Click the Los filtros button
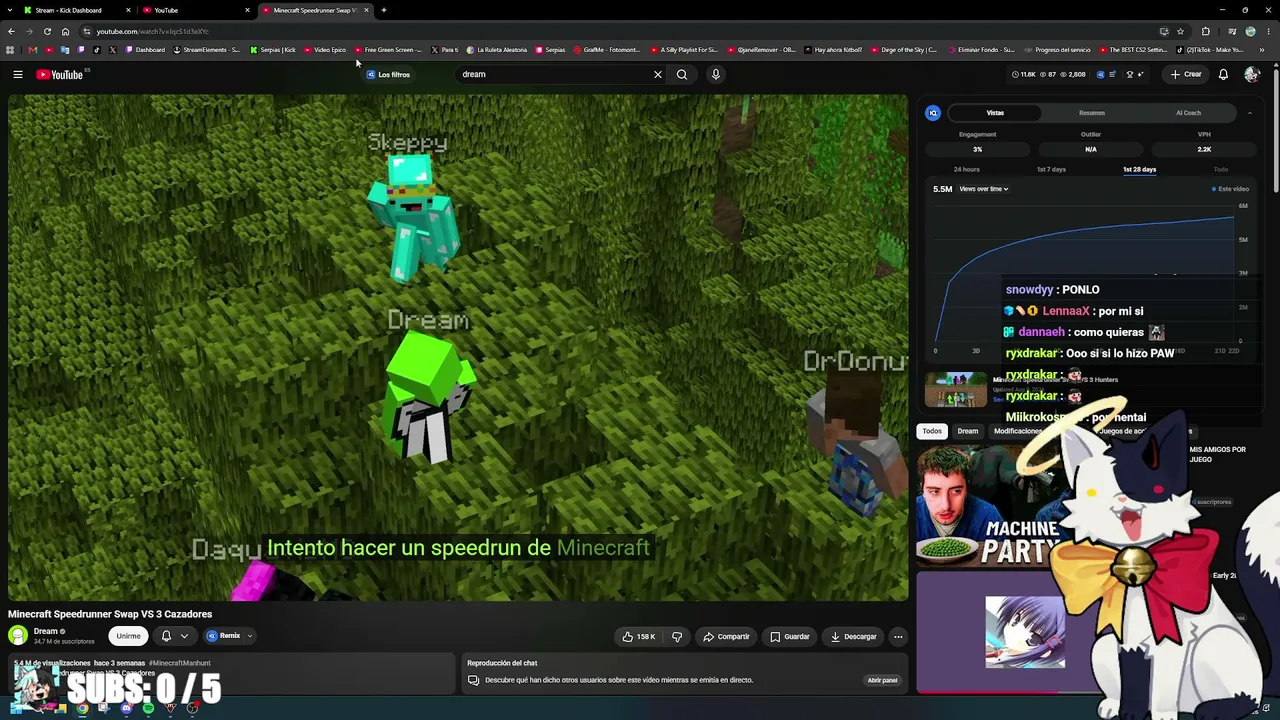1280x720 pixels. point(388,74)
